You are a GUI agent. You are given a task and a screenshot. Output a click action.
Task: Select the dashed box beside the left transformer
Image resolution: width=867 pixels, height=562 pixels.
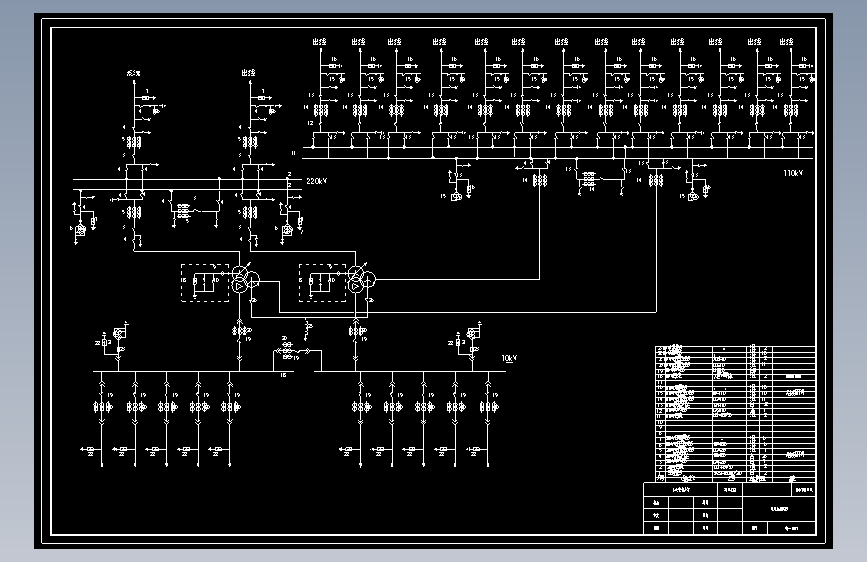coord(205,283)
